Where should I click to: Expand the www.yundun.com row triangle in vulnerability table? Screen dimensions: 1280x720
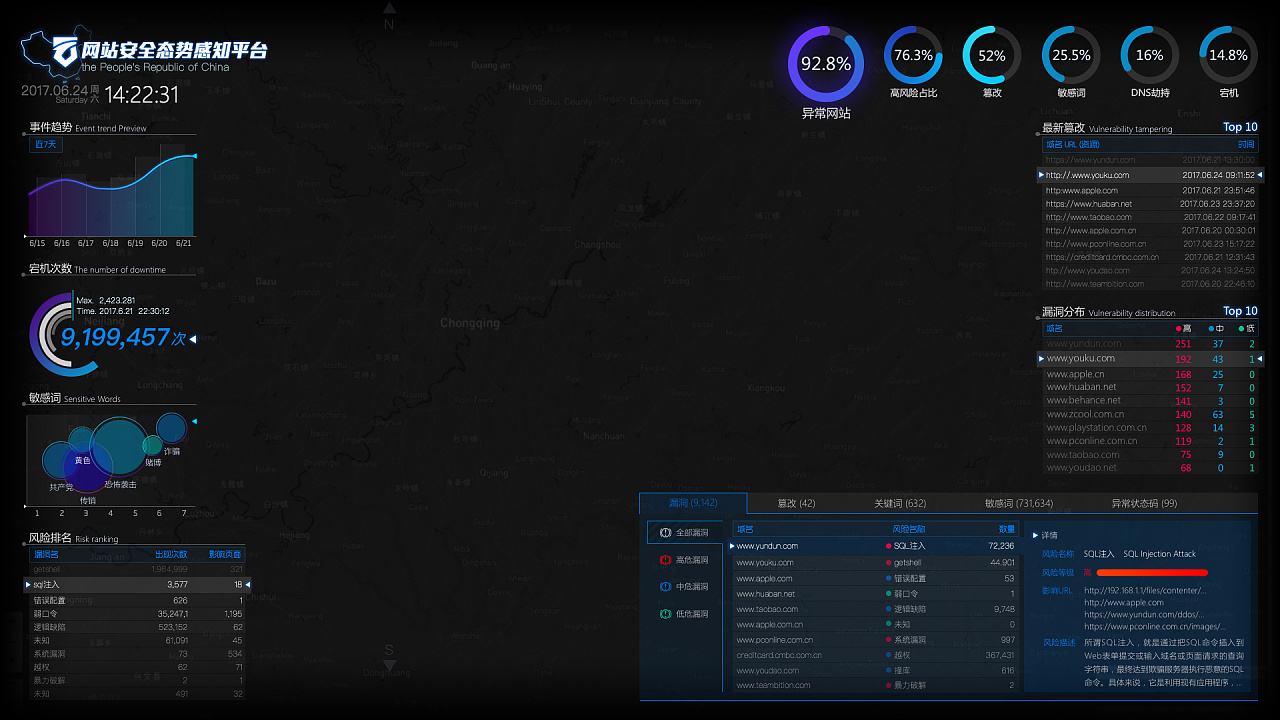pos(732,546)
